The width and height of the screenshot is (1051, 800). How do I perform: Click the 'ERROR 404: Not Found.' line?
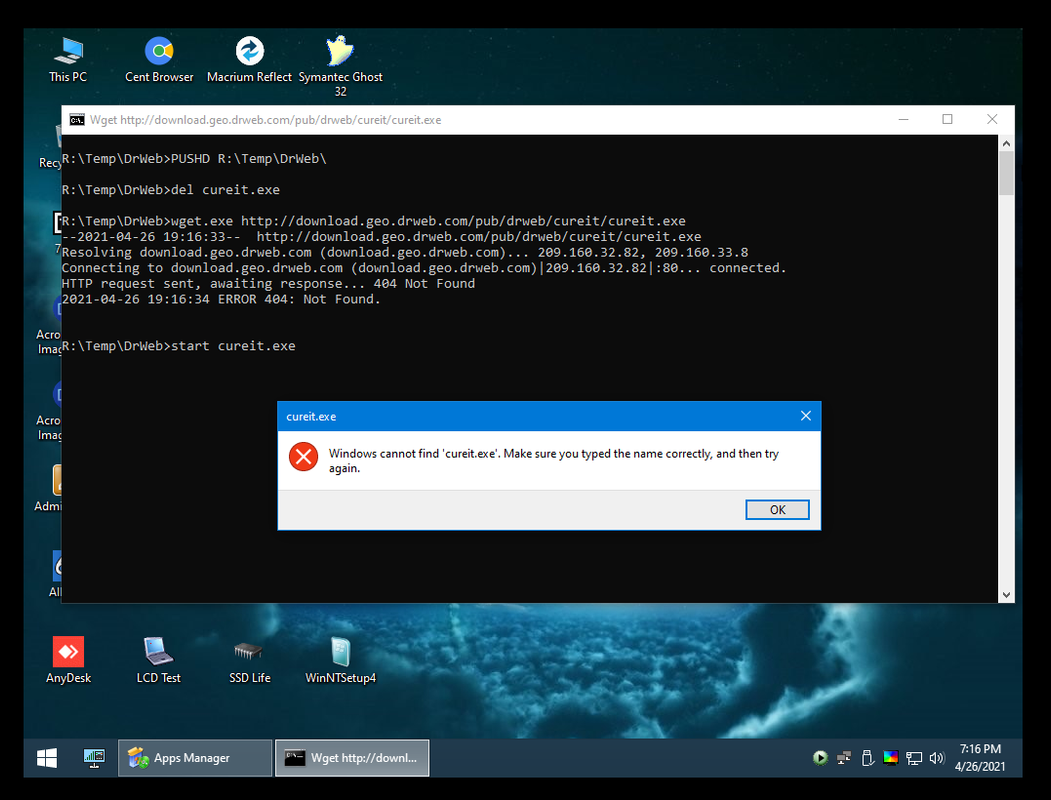221,299
